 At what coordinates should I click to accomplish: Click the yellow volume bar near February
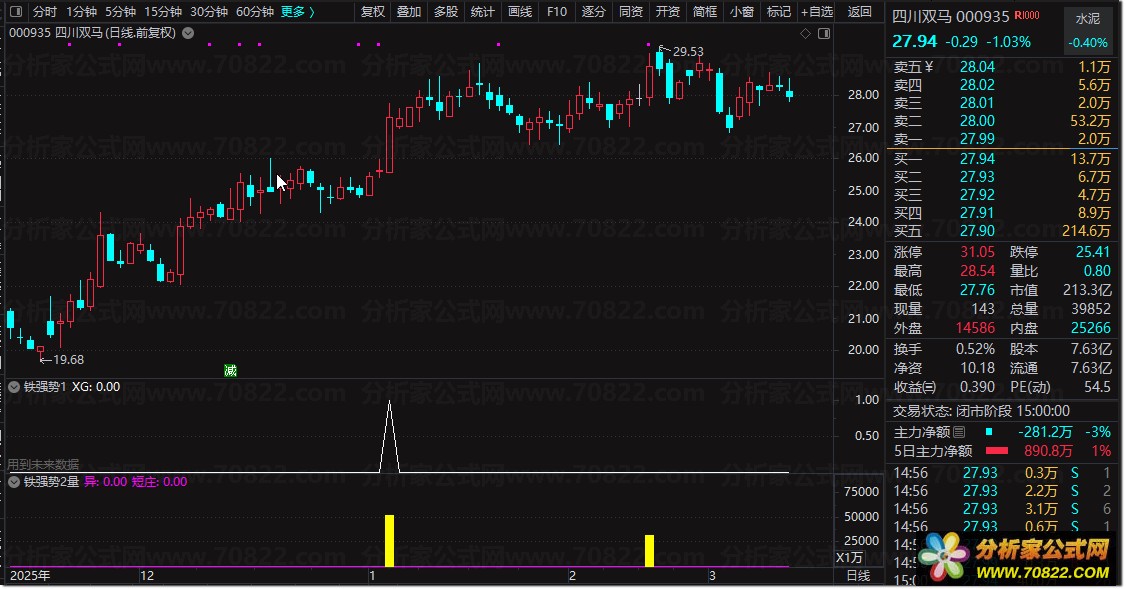649,551
